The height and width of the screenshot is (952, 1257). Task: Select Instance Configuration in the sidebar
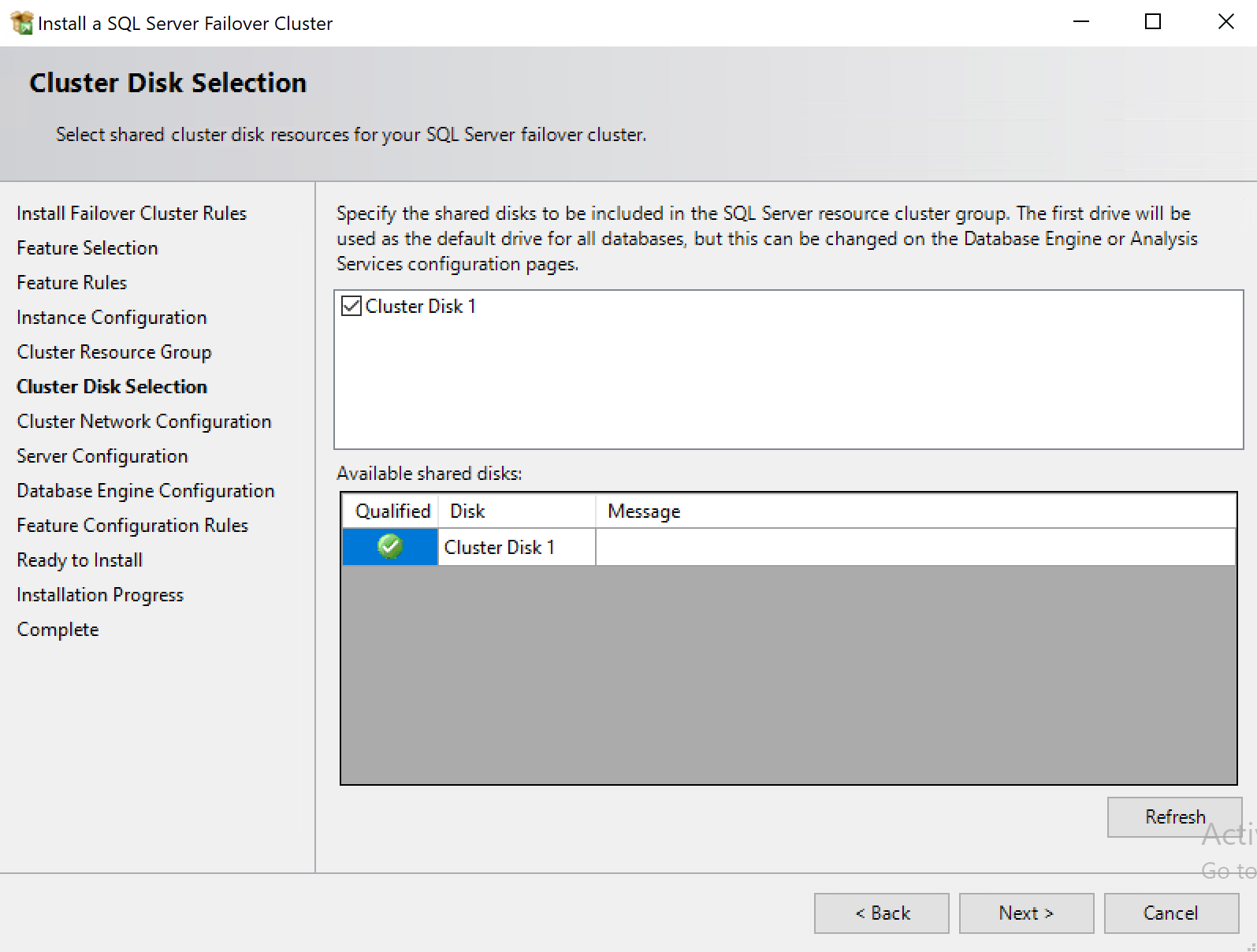[x=112, y=318]
